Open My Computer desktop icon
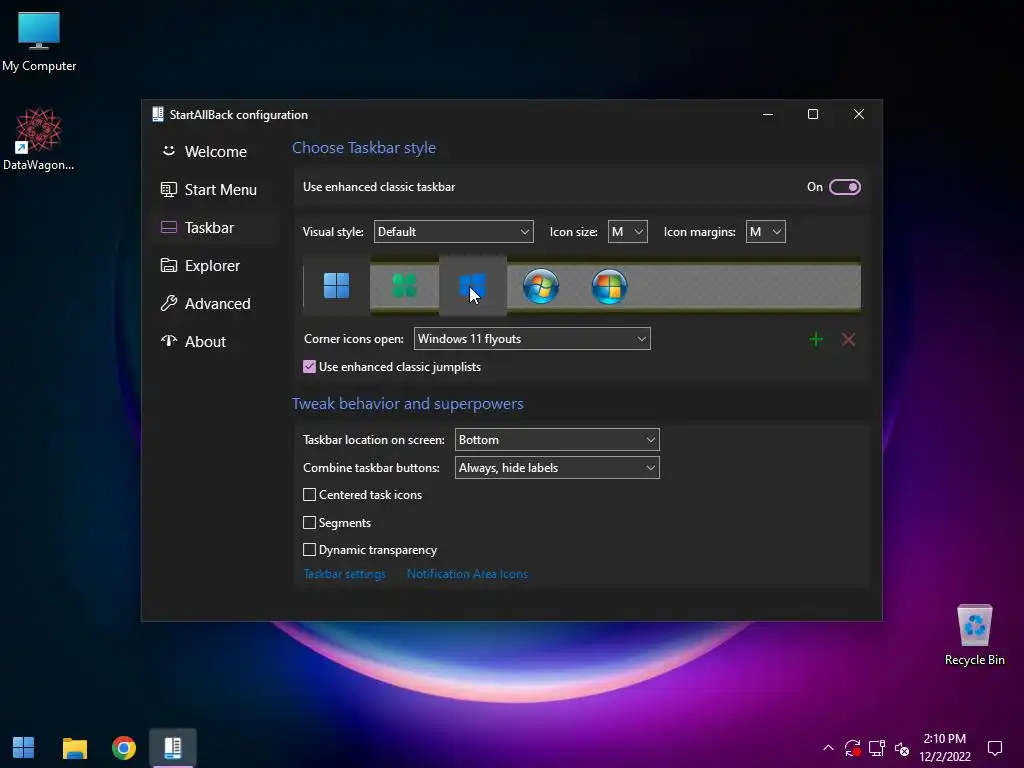Screen dimensions: 1024x768 click(39, 42)
